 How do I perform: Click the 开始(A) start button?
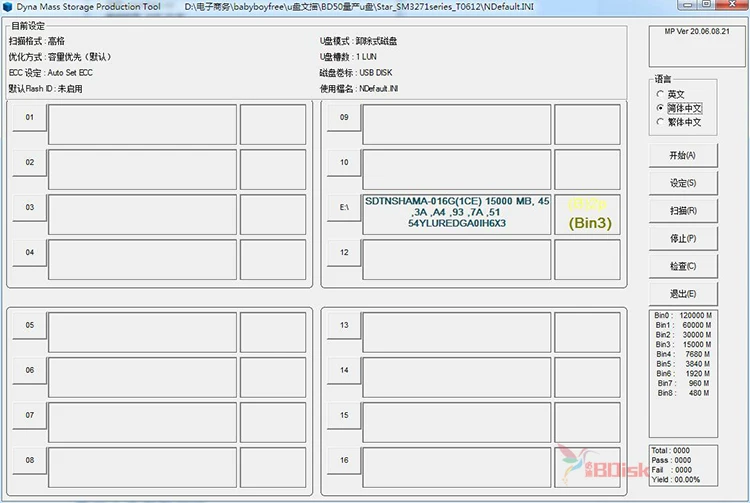coord(683,155)
